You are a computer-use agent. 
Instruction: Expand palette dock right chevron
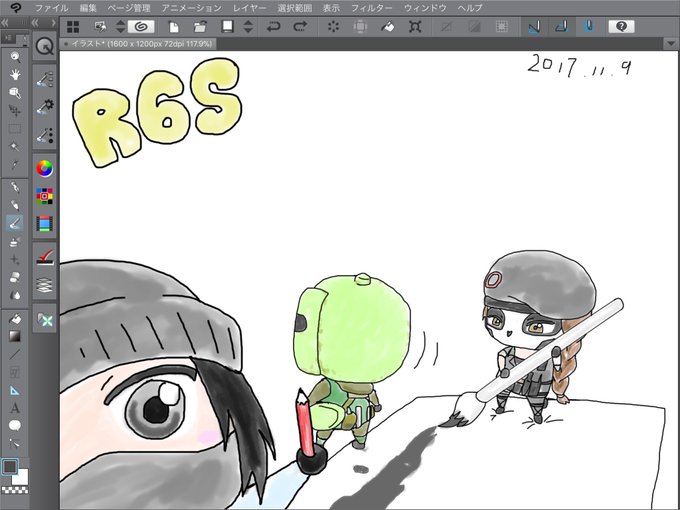point(53,23)
